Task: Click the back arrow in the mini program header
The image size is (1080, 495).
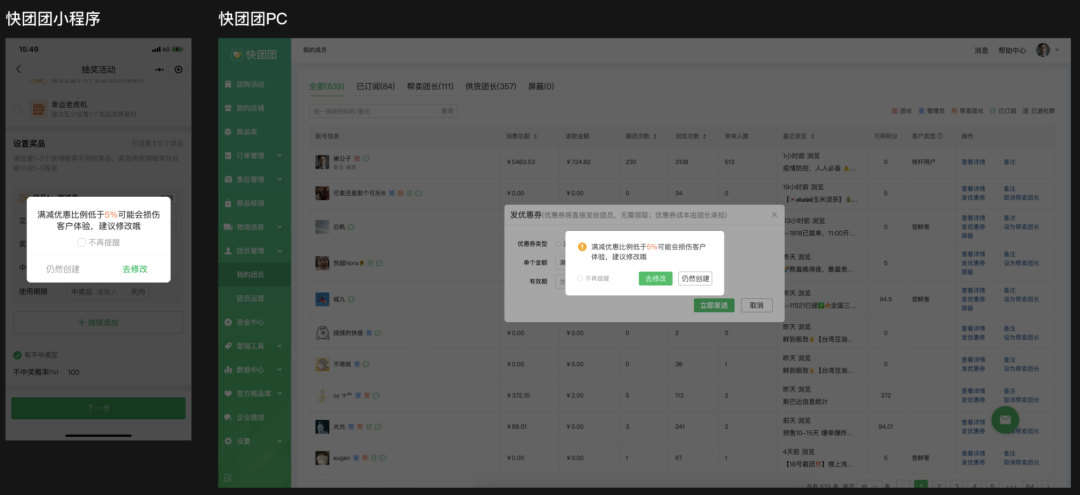Action: point(18,69)
